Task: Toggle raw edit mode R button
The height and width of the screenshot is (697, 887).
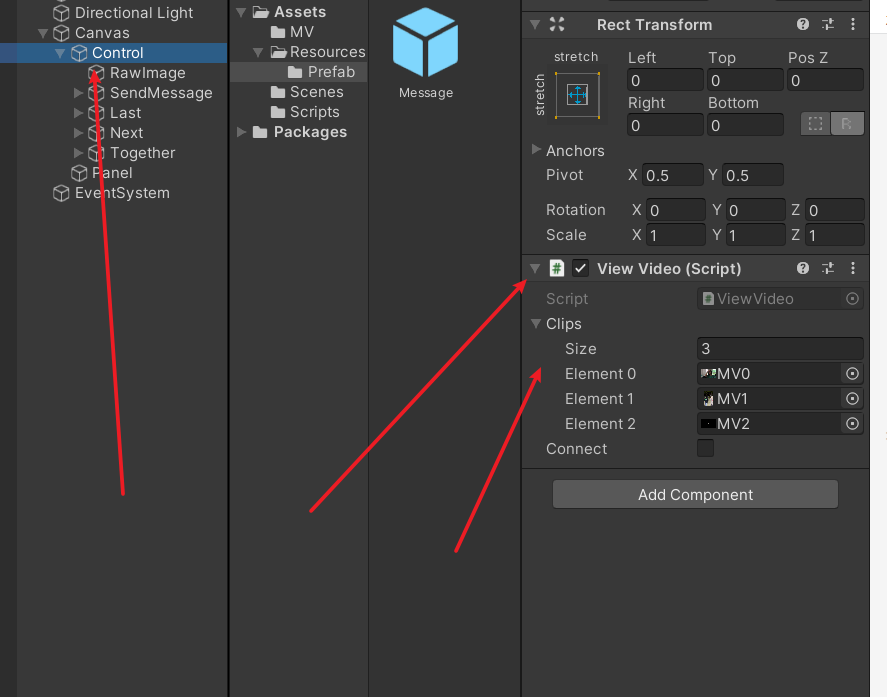Action: click(847, 124)
